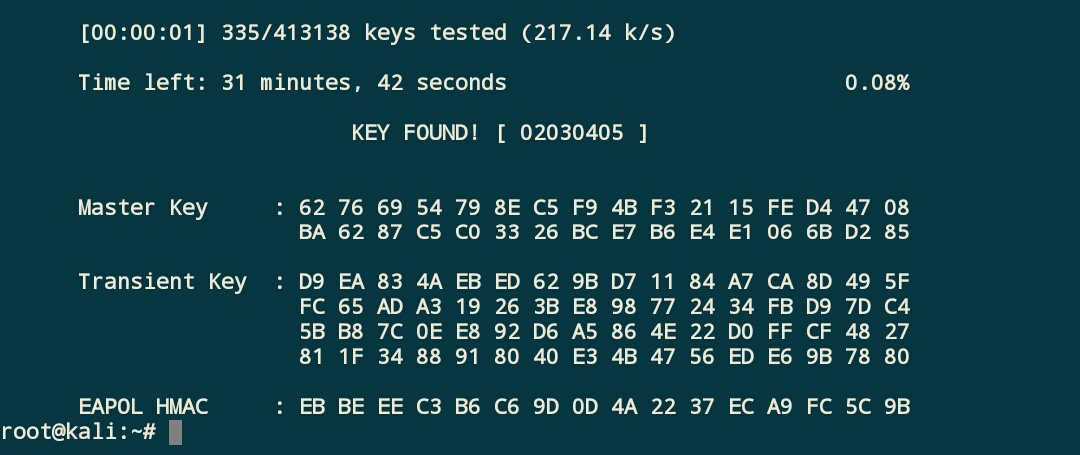Click last EAPOL HMAC byte 9B

click(897, 406)
